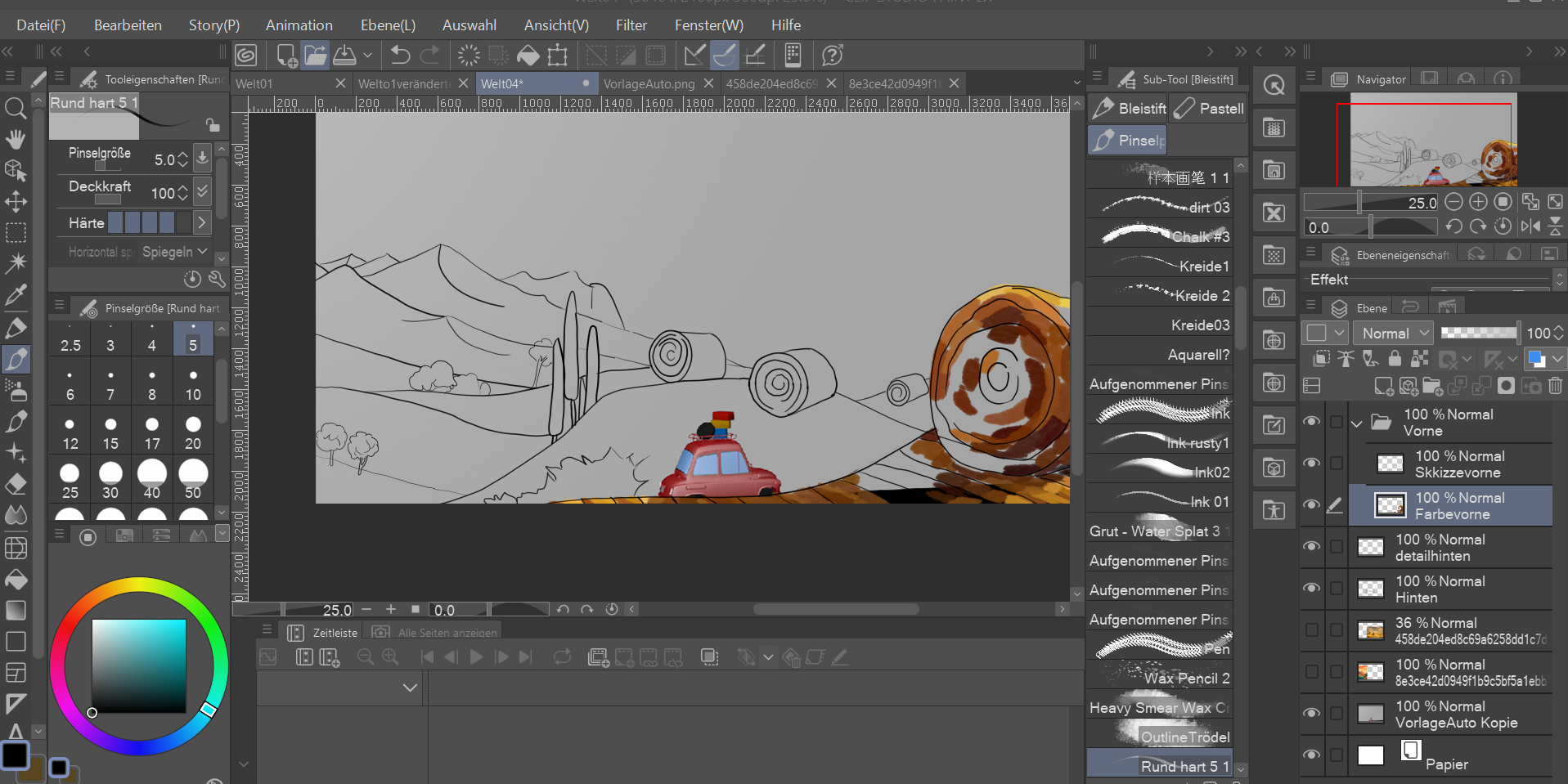Choose the Wax Pencil 2 brush
Screen dimensions: 1568x784
pyautogui.click(x=1160, y=678)
